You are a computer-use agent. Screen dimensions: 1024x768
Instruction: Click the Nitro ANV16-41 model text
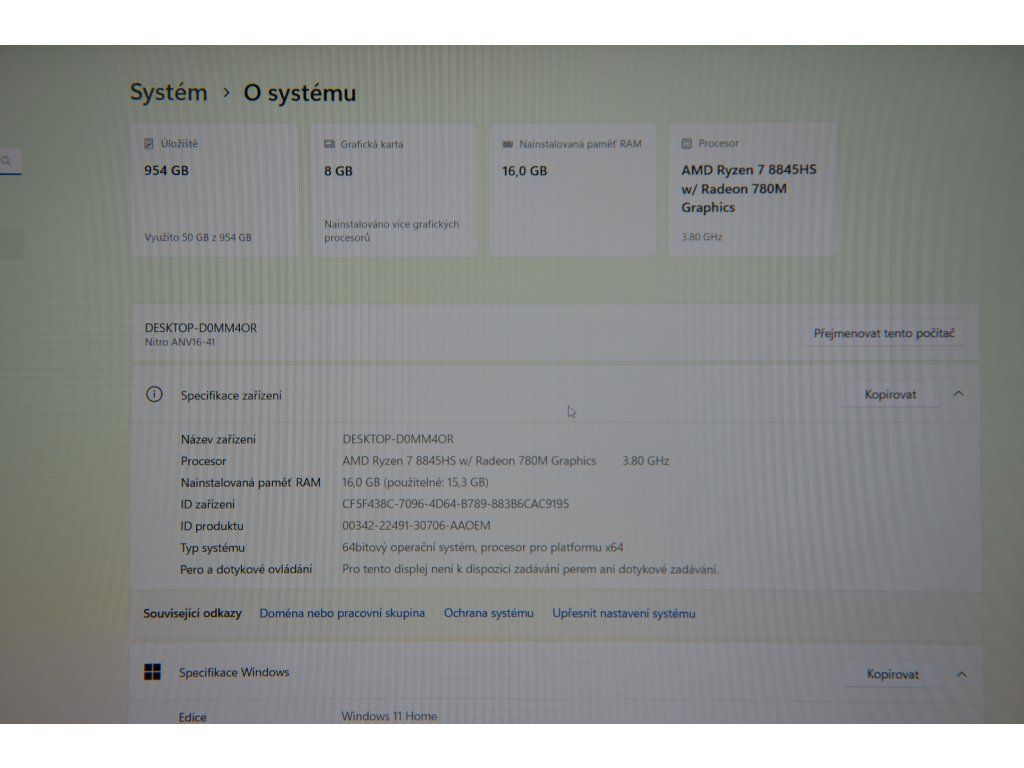coord(180,342)
